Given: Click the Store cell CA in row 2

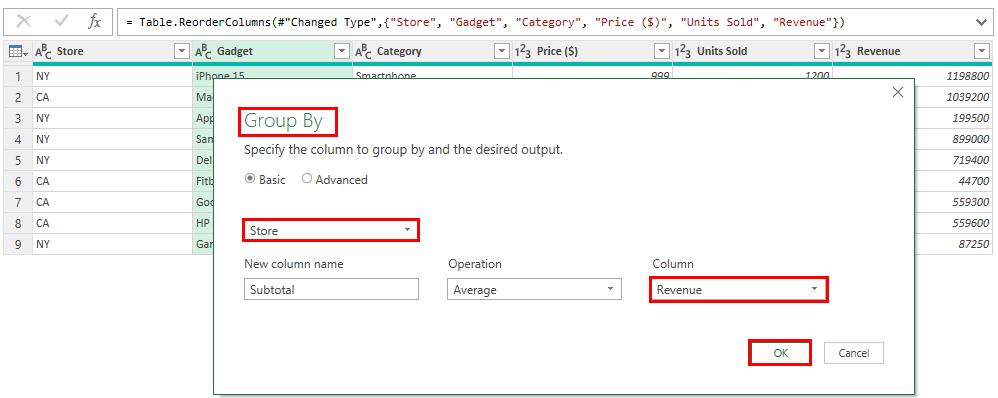Looking at the screenshot, I should (x=112, y=97).
